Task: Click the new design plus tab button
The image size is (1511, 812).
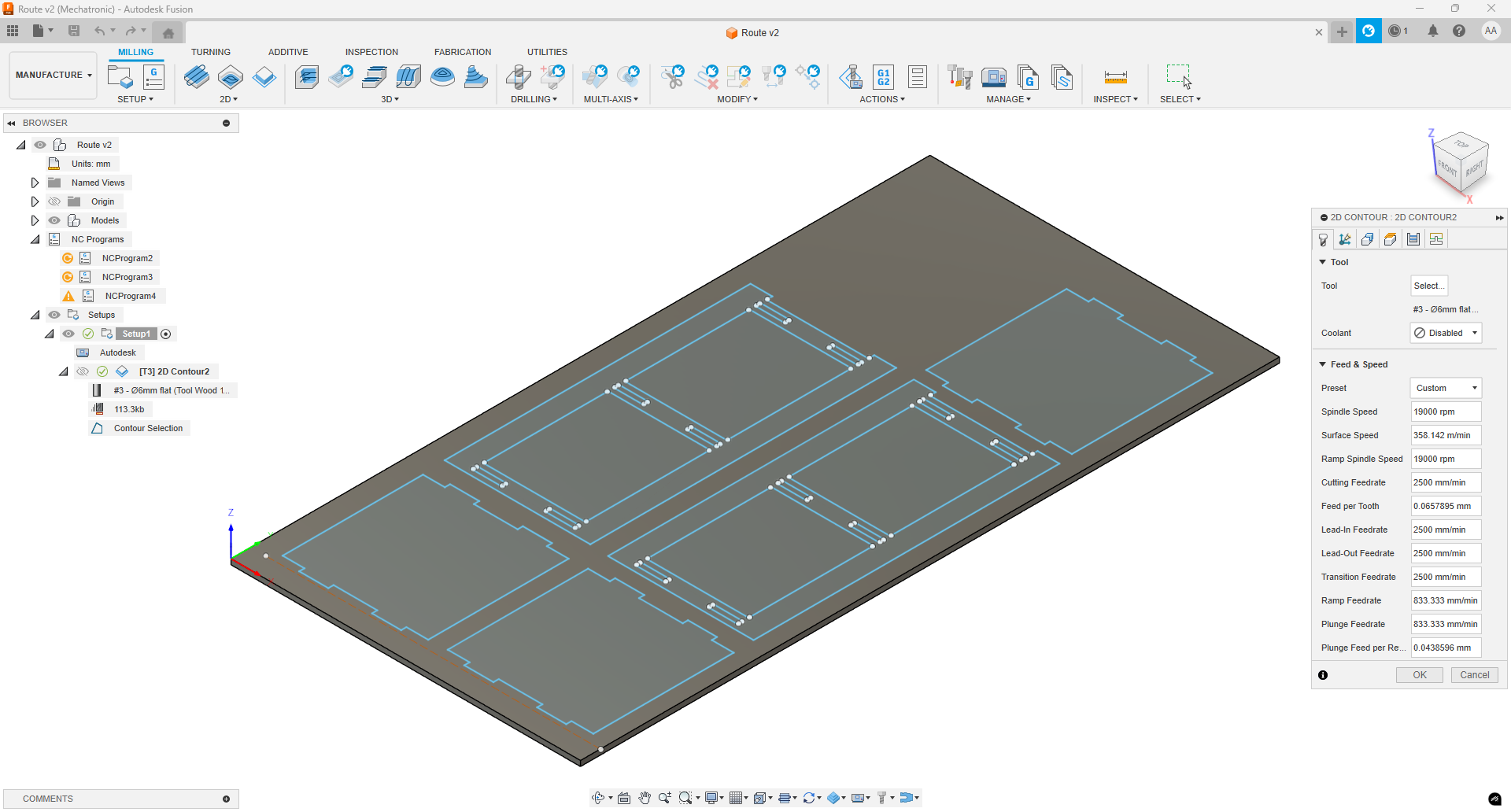Action: 1342,31
